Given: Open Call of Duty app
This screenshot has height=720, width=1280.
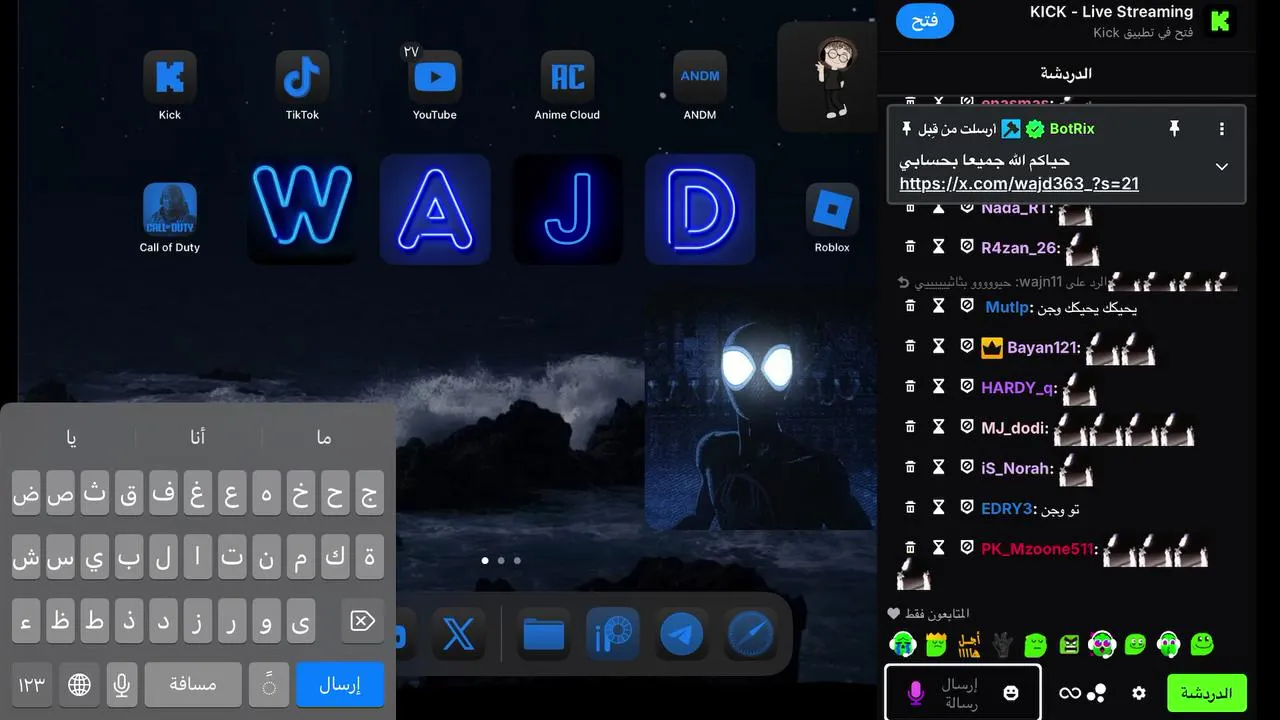Looking at the screenshot, I should (x=170, y=208).
